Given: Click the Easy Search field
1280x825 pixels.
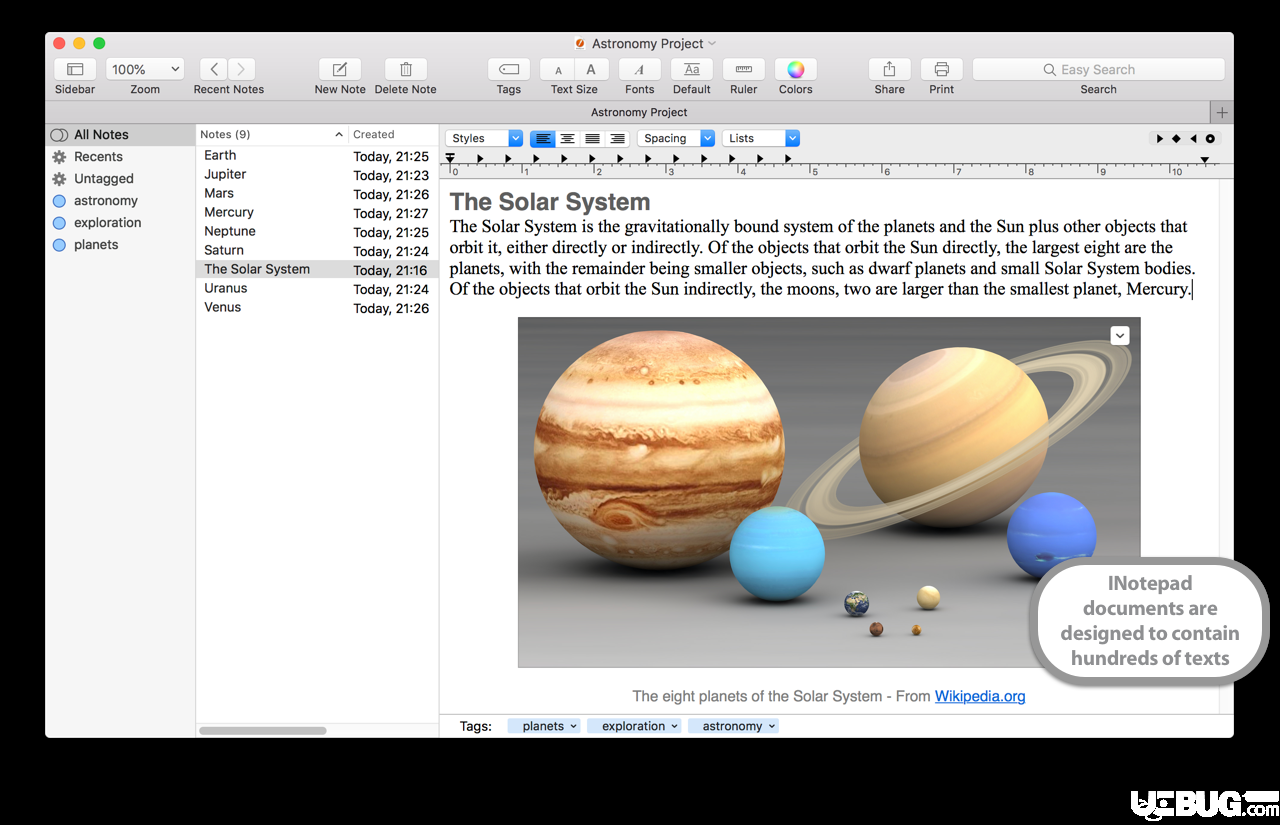Looking at the screenshot, I should (1098, 69).
